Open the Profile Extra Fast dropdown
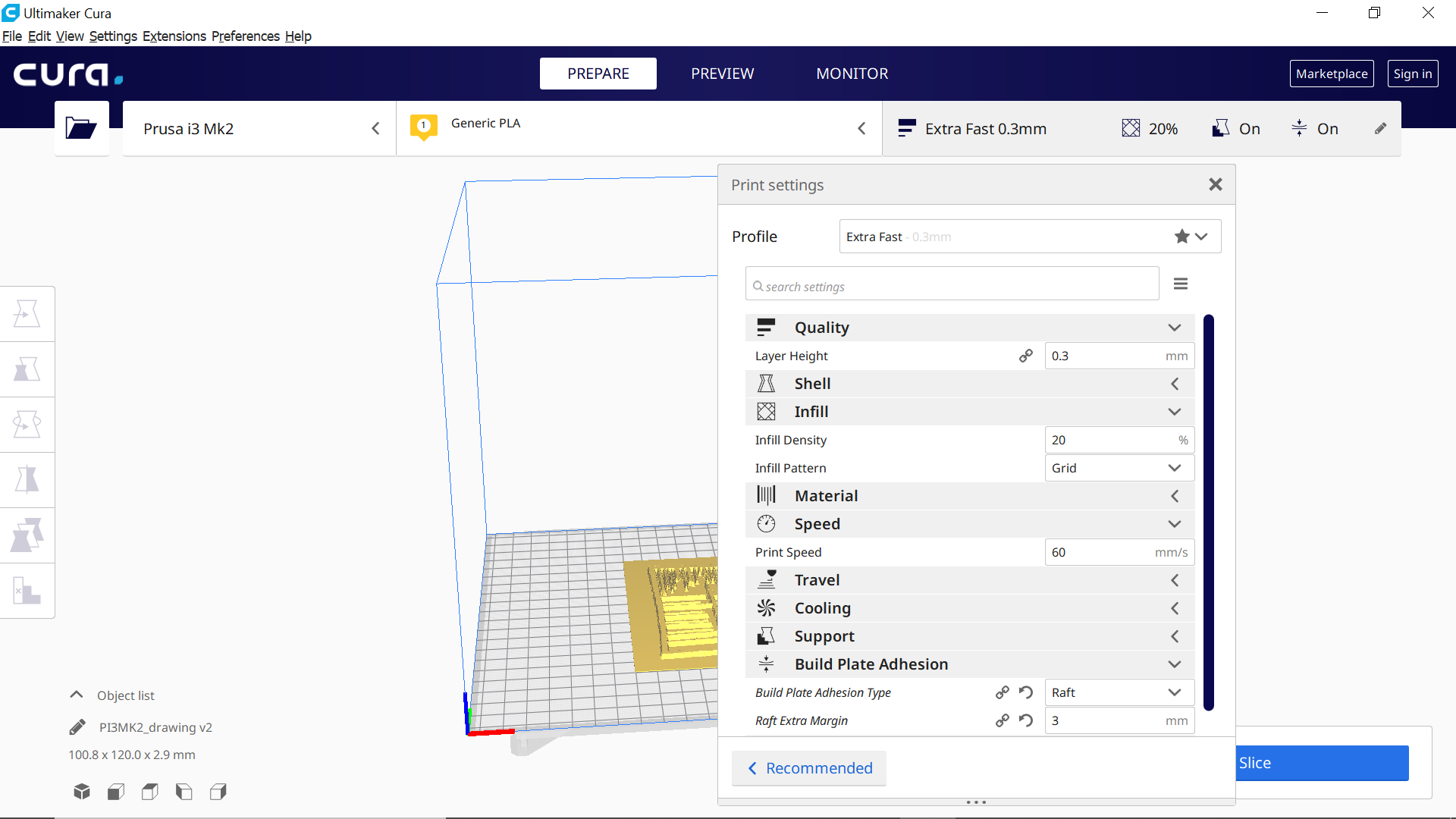 tap(1030, 237)
